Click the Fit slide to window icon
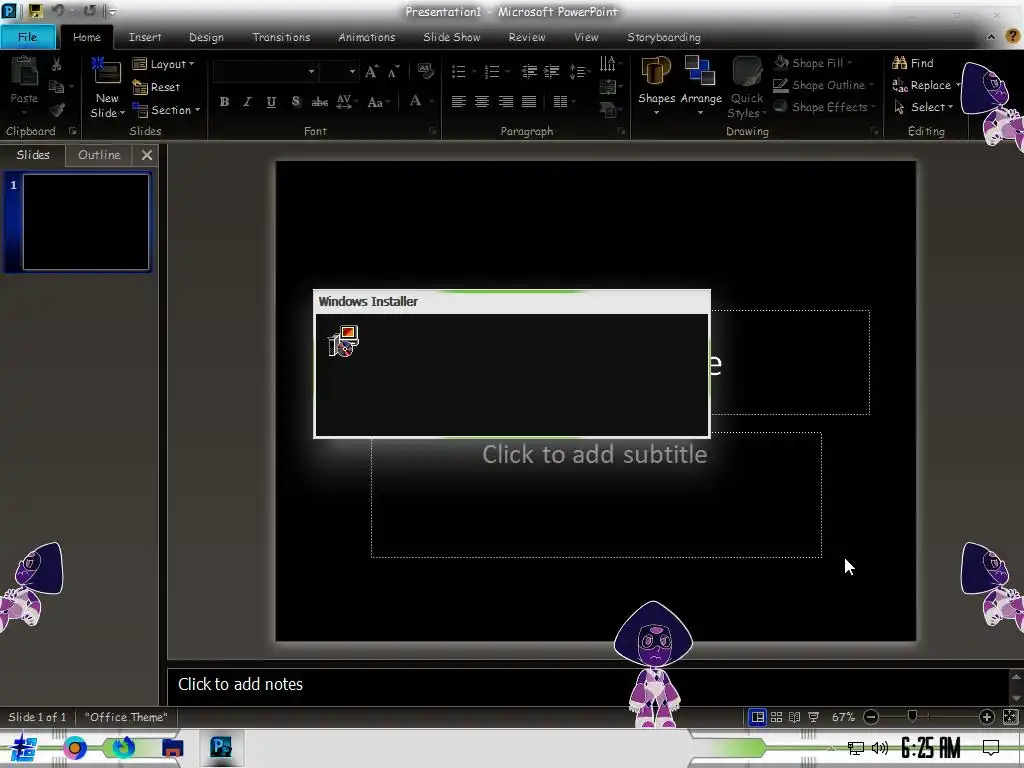This screenshot has width=1024, height=768. pyautogui.click(x=1010, y=717)
